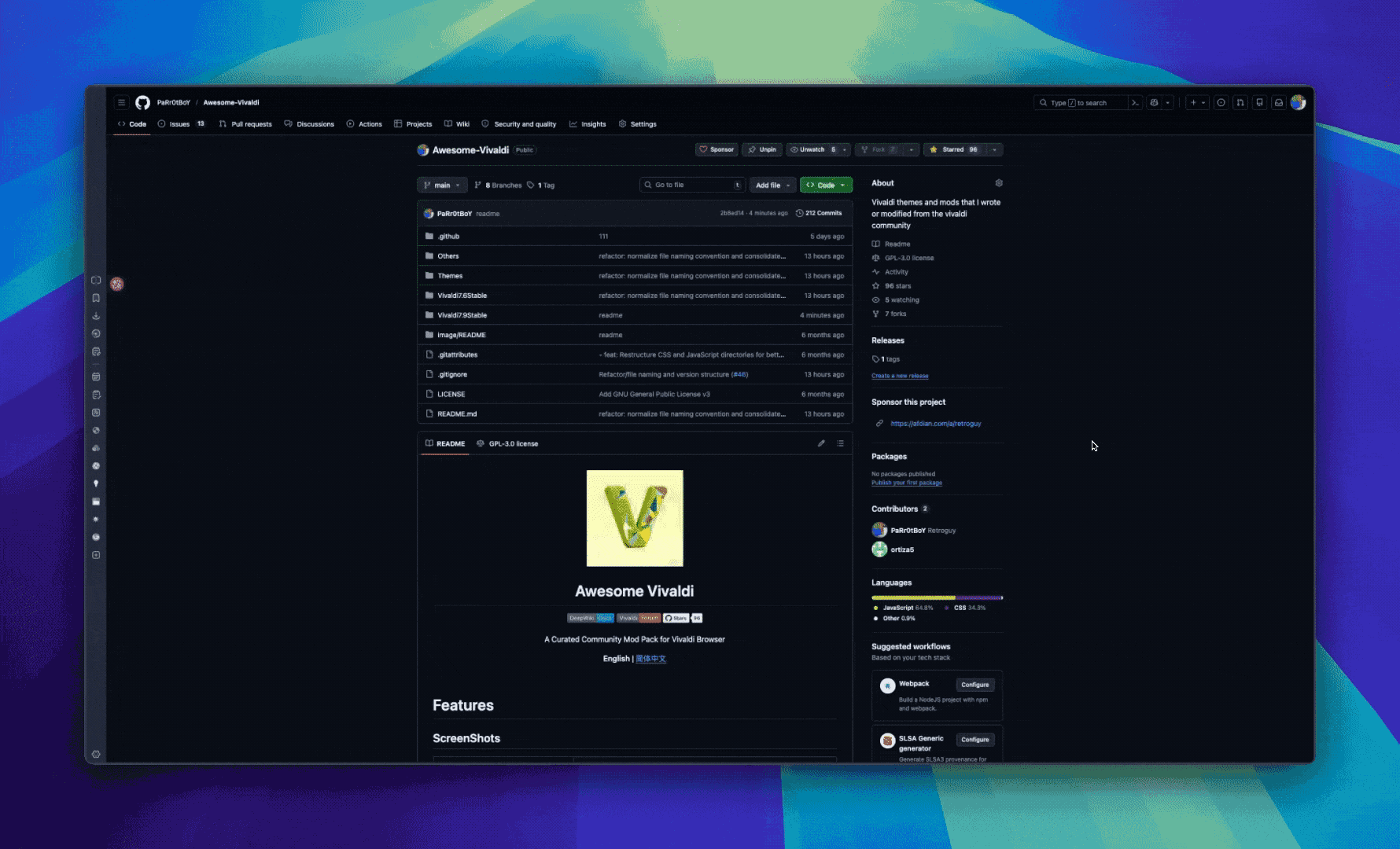Open the Vivaldi notes panel icon
1400x849 pixels.
coord(96,351)
